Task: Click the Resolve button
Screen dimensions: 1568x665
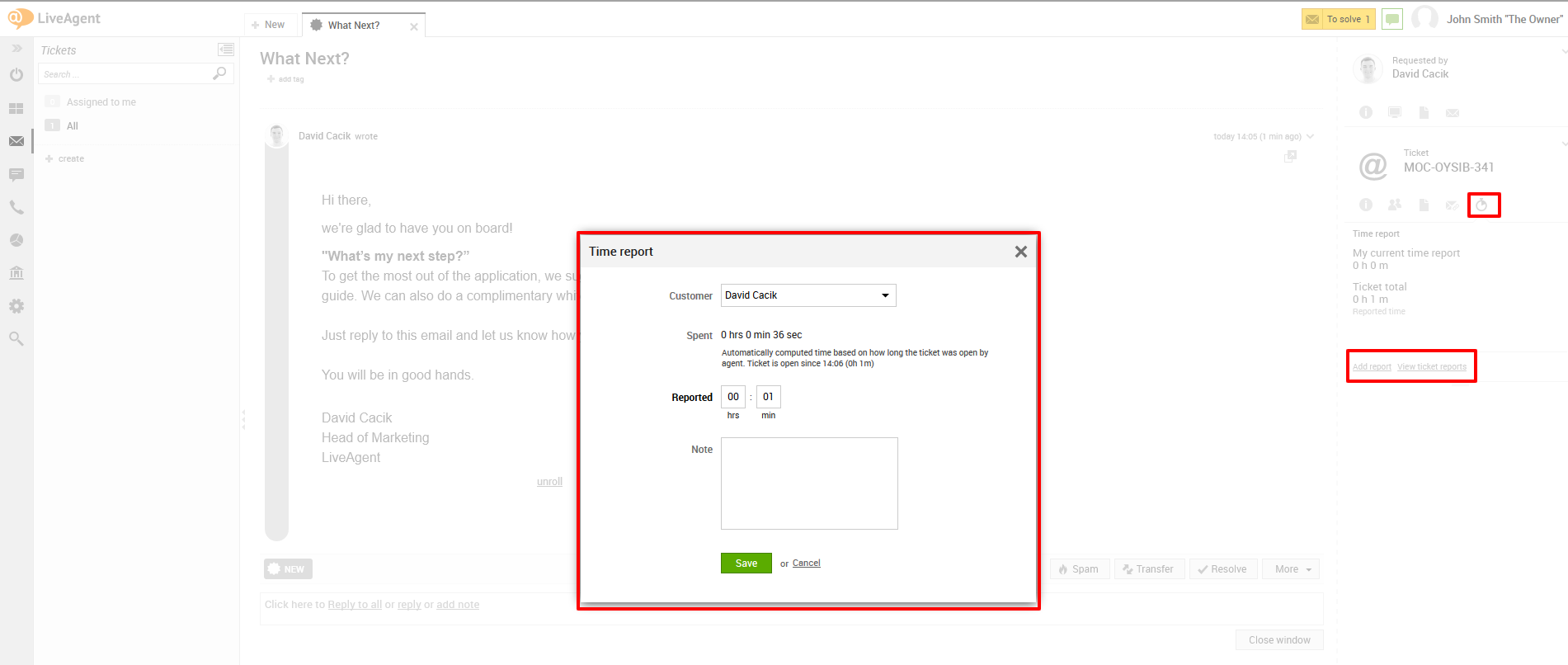Action: pos(1223,569)
